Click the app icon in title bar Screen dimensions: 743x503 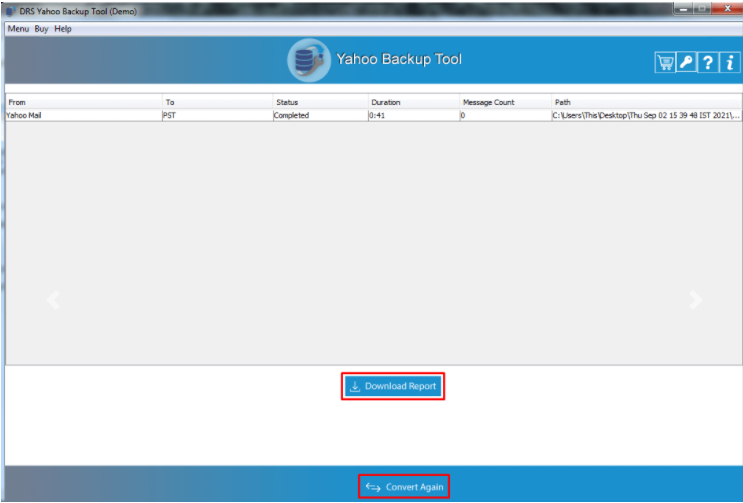click(10, 11)
